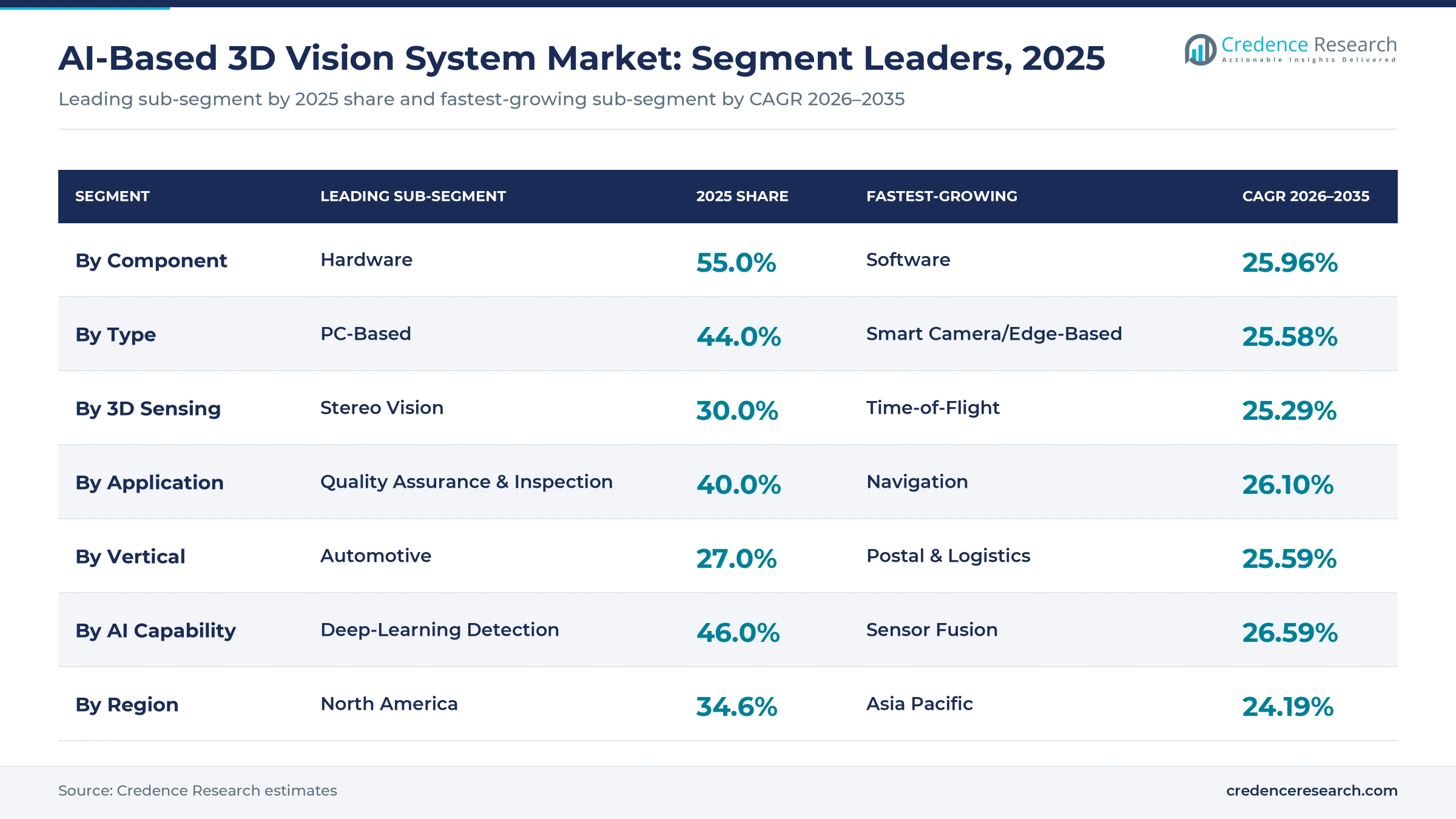The width and height of the screenshot is (1456, 819).
Task: Select the Asia Pacific cell
Action: [920, 704]
